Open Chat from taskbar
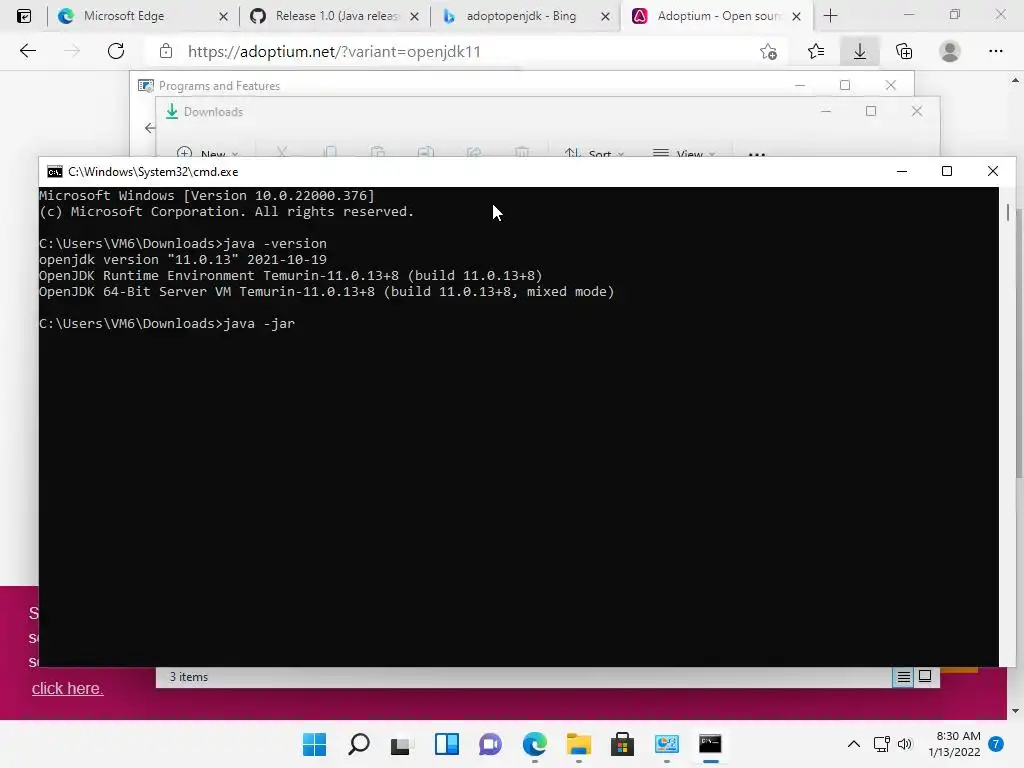Image resolution: width=1024 pixels, height=768 pixels. 490,744
